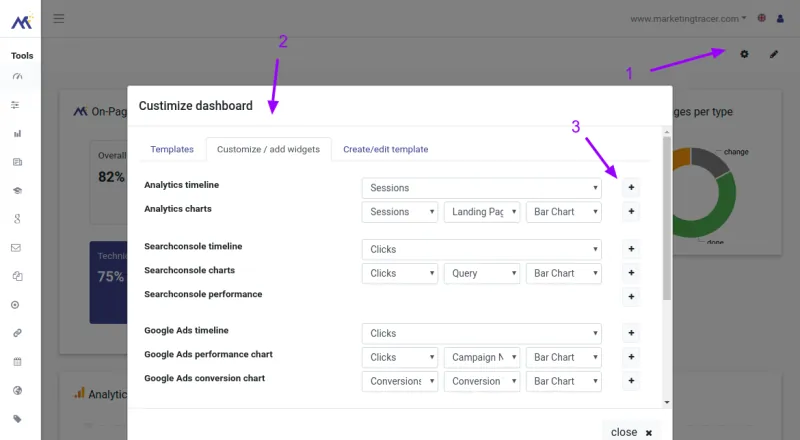The height and width of the screenshot is (440, 800).
Task: Open Searchconsole charts Clicks dropdown
Action: point(400,273)
